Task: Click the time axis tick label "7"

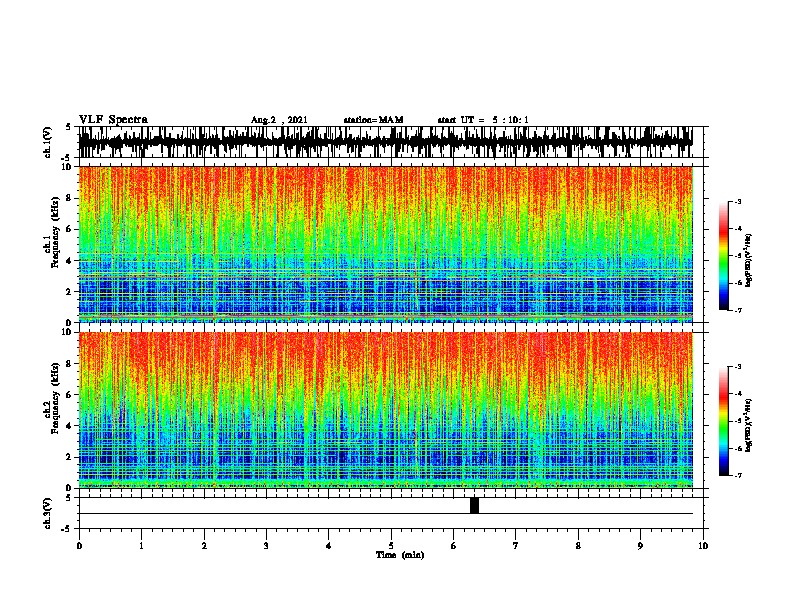Action: point(516,545)
